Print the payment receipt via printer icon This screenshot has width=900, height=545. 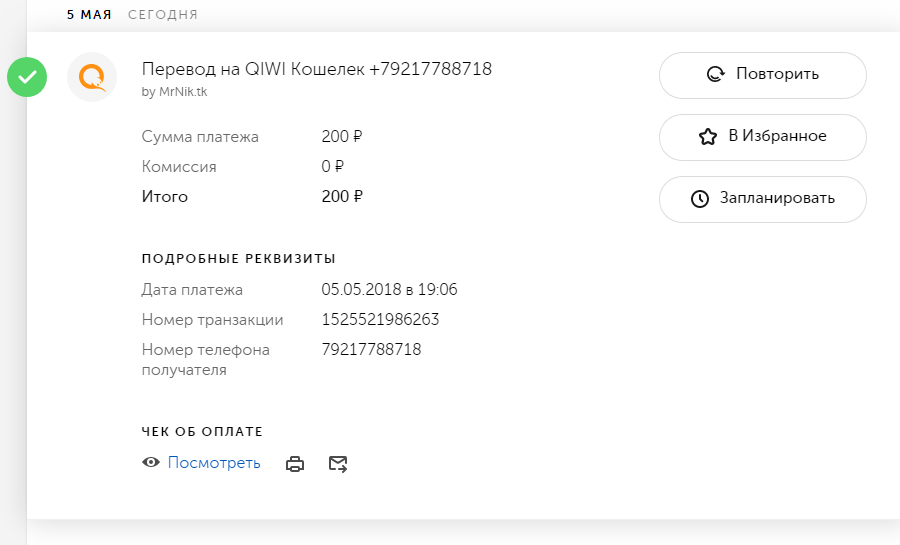(x=295, y=464)
